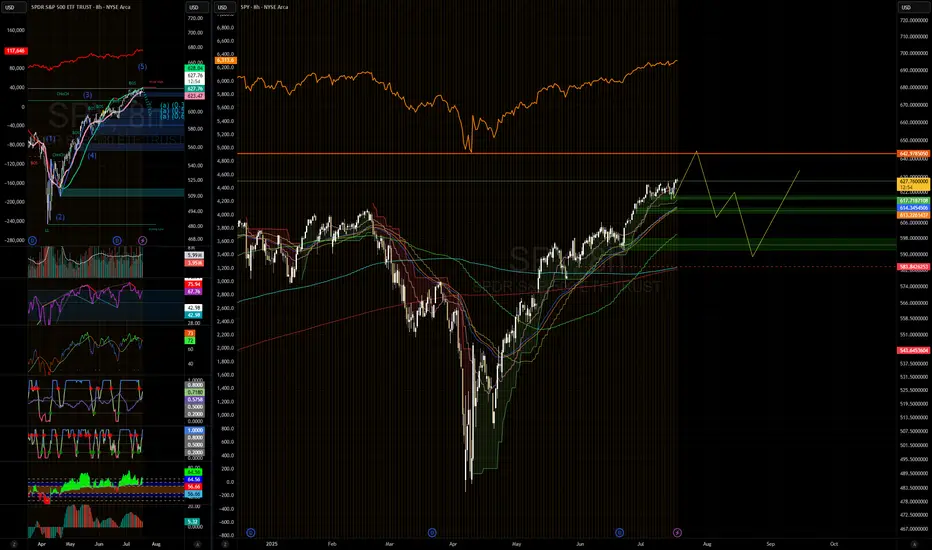The width and height of the screenshot is (932, 550).
Task: Click the red 117,646 value label
Action: coord(15,51)
